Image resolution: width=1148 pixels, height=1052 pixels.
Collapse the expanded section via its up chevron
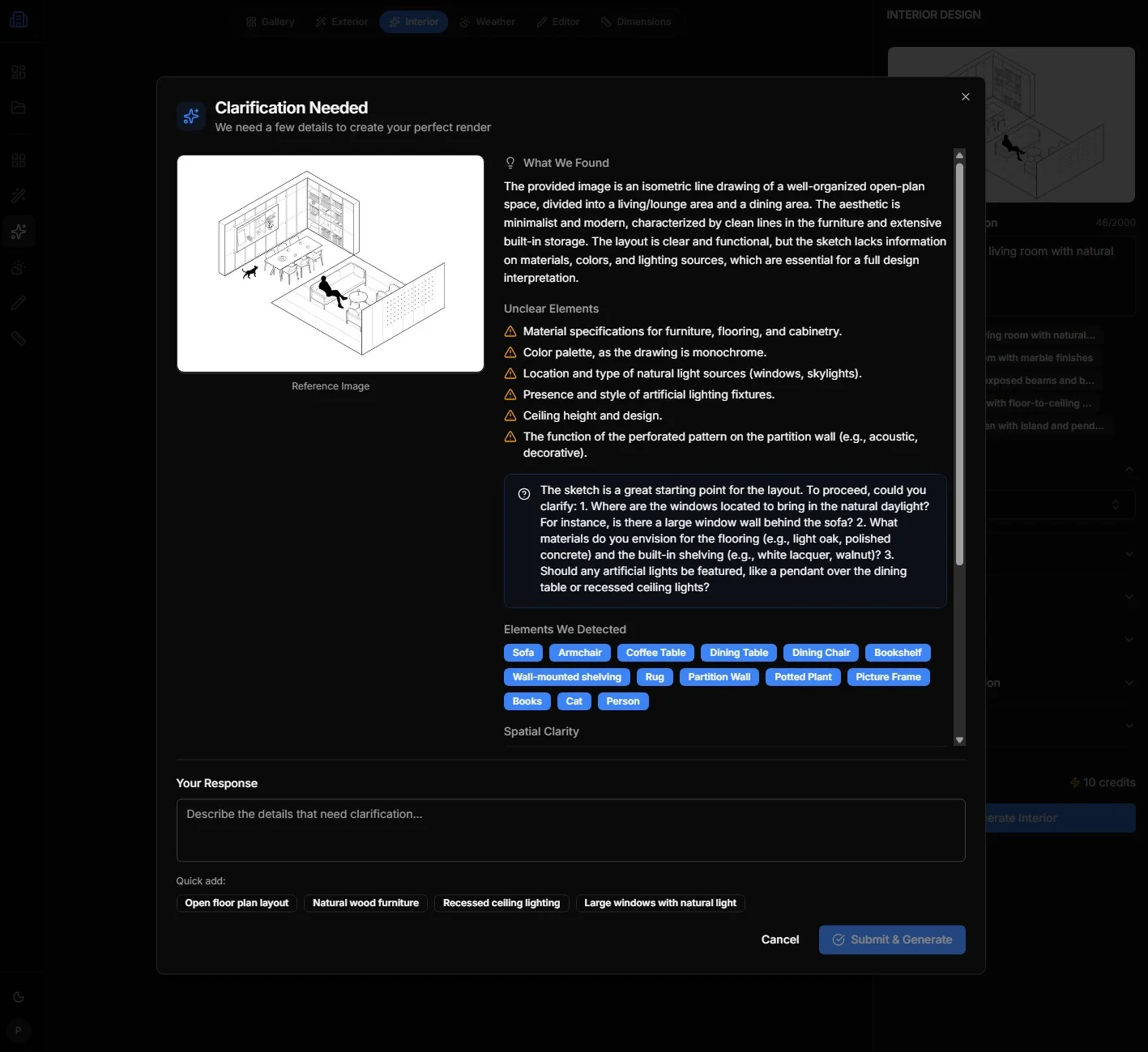tap(1129, 468)
